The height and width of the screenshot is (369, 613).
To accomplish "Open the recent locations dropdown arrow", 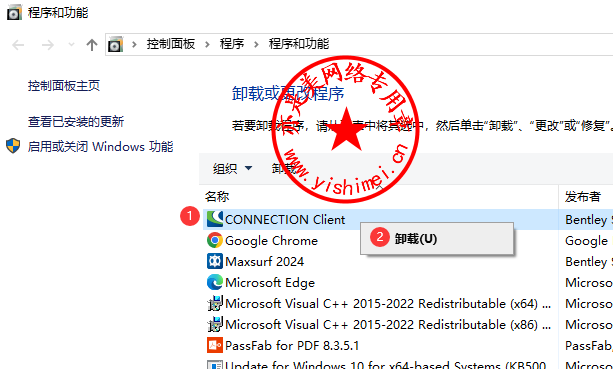I will (x=71, y=45).
